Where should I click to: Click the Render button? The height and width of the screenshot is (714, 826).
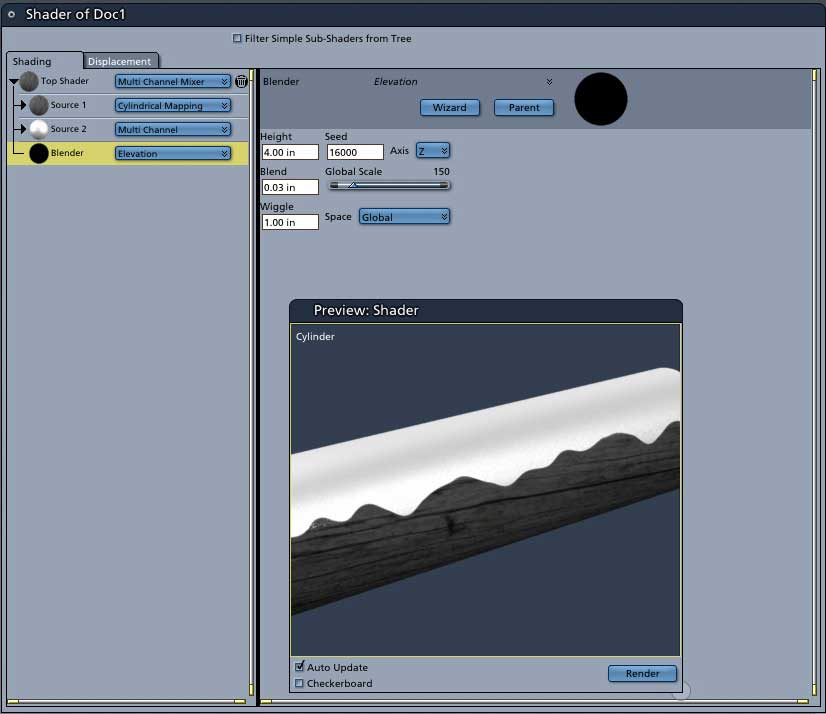[642, 673]
